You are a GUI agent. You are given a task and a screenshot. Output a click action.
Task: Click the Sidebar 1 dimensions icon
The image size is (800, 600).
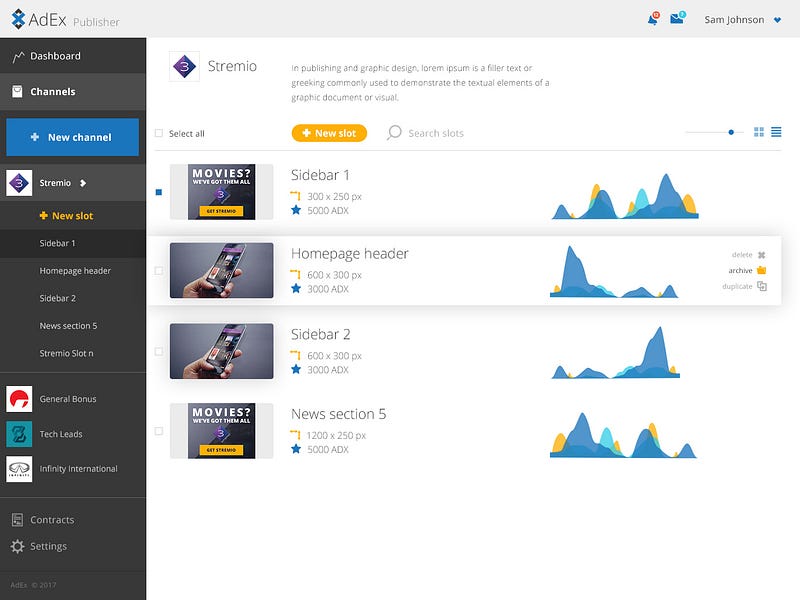click(x=295, y=196)
